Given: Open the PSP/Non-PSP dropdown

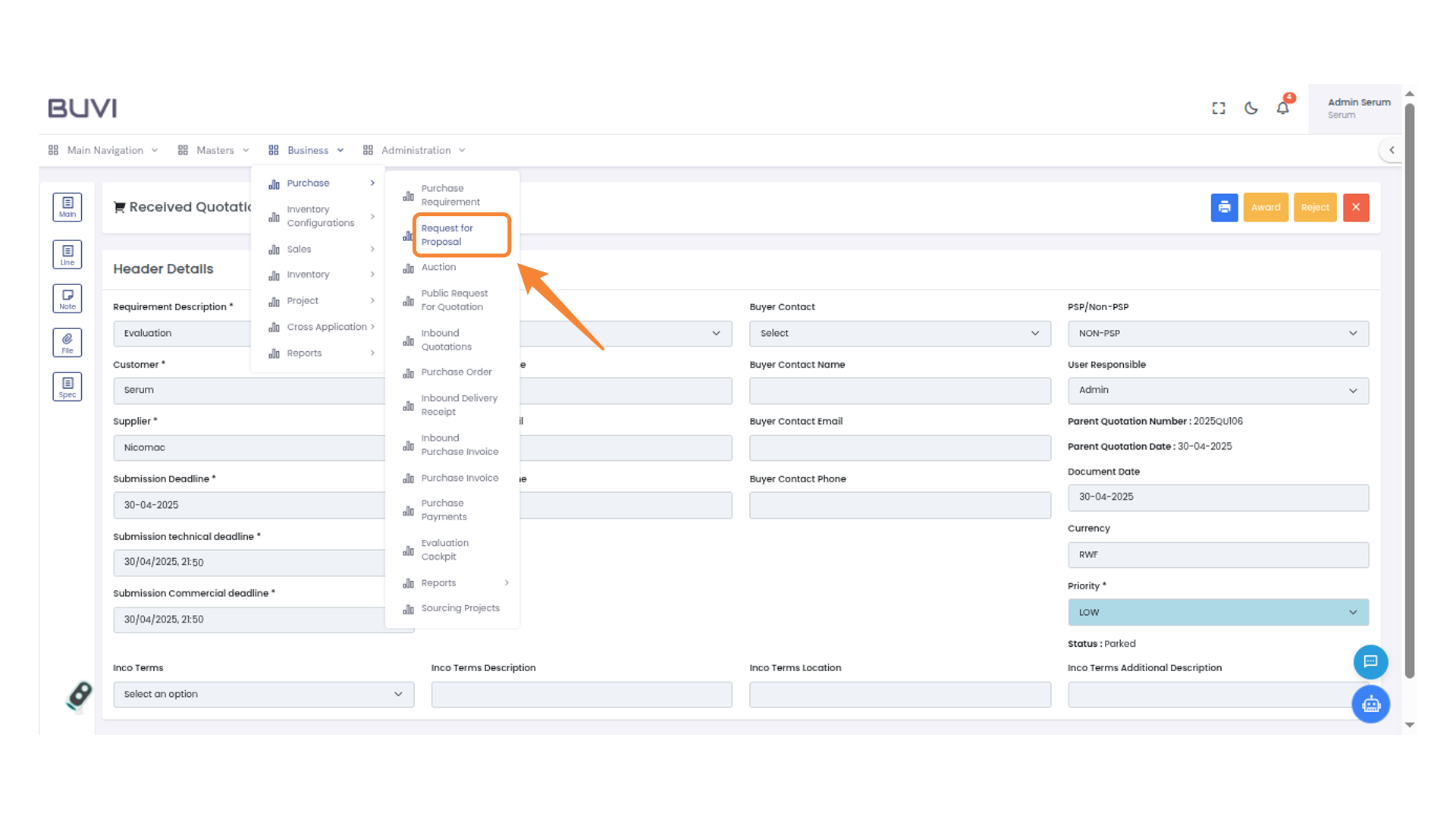Looking at the screenshot, I should [1218, 333].
